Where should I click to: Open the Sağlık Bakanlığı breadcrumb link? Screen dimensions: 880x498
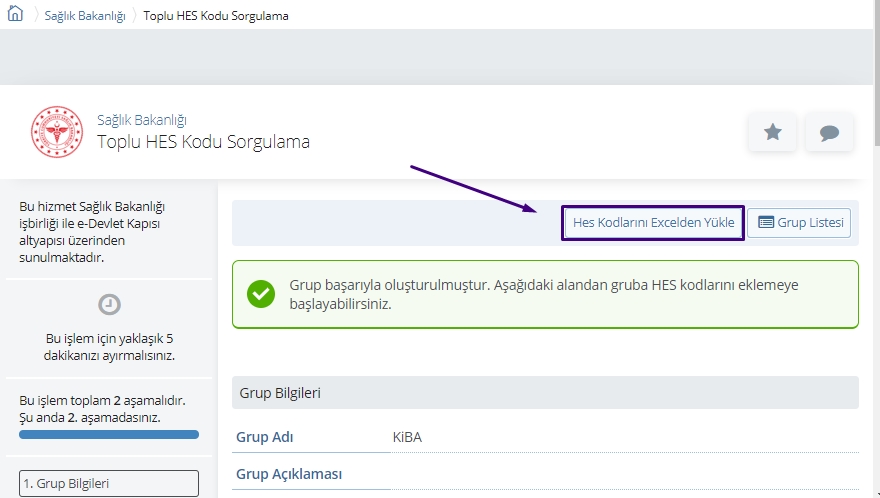(x=85, y=16)
